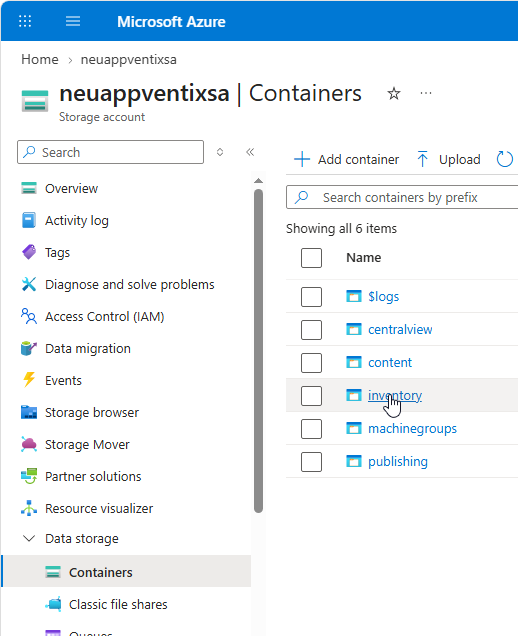
Task: Click the Partner solutions icon
Action: point(29,476)
